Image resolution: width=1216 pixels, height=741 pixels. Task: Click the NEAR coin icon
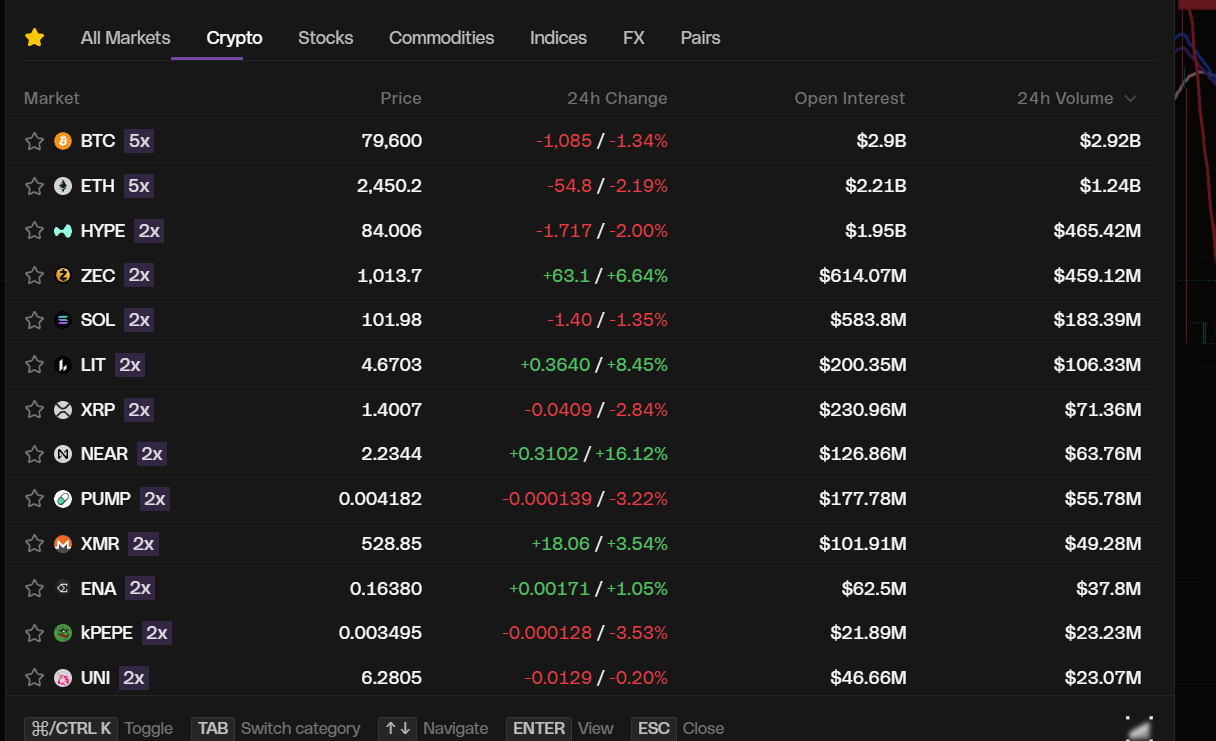tap(63, 454)
